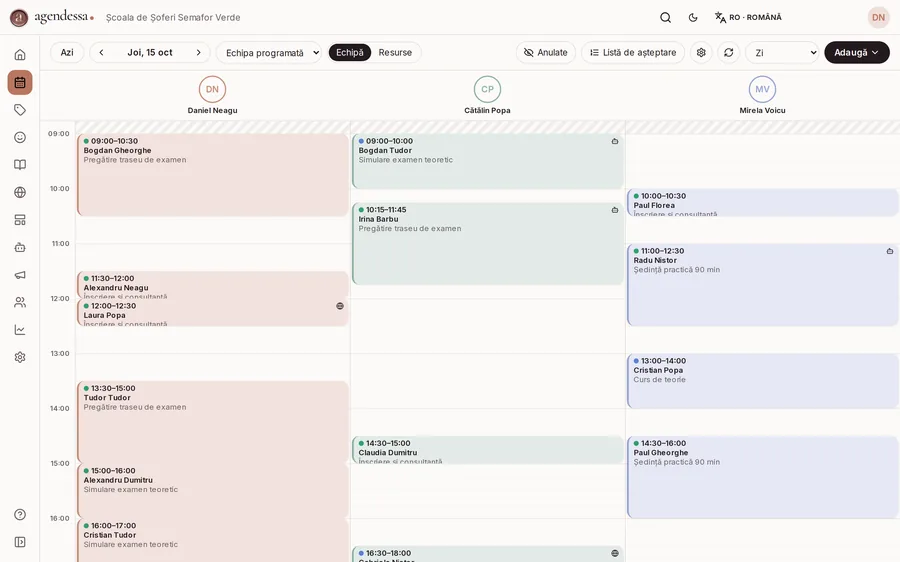
Task: Open the megaphone marketing icon in the sidebar
Action: click(x=20, y=275)
